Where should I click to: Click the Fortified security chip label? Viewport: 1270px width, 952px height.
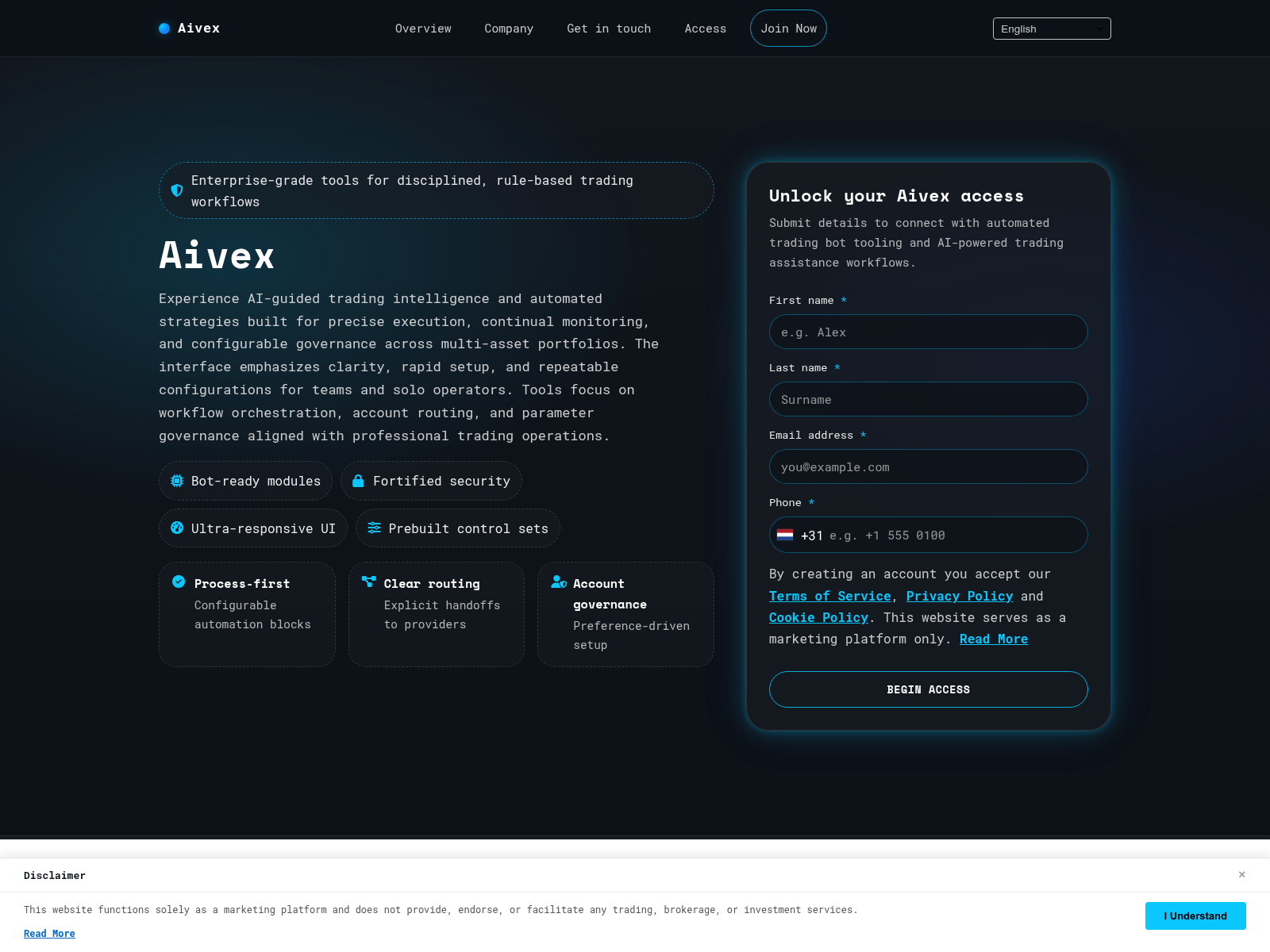click(441, 481)
